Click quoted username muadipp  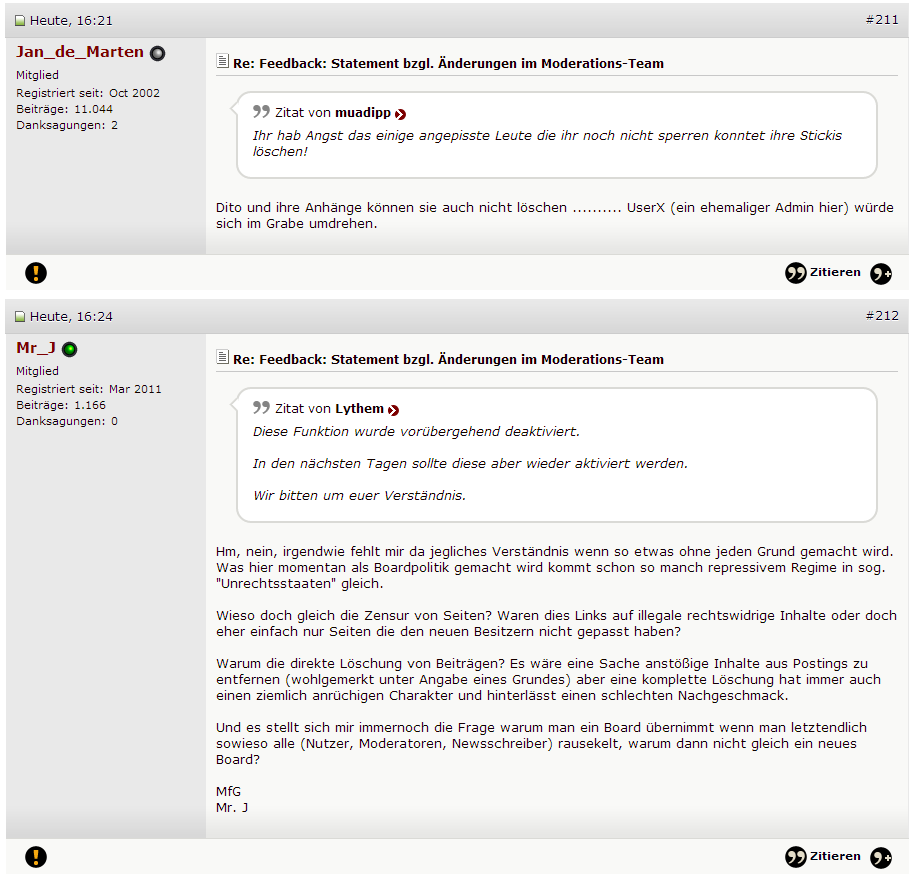click(363, 113)
